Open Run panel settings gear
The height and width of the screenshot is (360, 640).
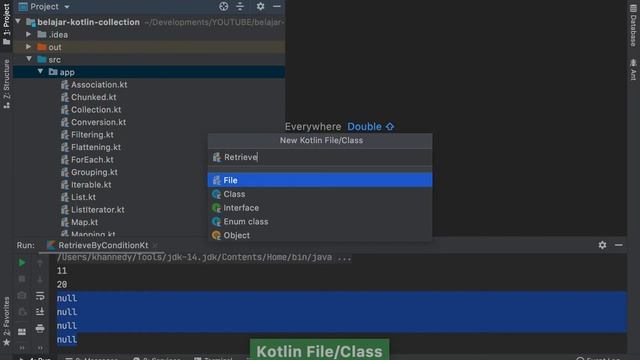tap(602, 245)
